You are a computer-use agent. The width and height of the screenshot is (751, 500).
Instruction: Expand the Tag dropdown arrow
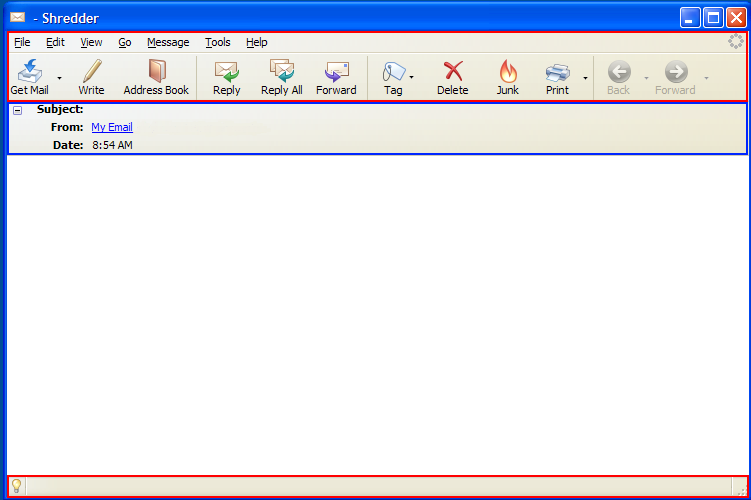click(x=411, y=77)
